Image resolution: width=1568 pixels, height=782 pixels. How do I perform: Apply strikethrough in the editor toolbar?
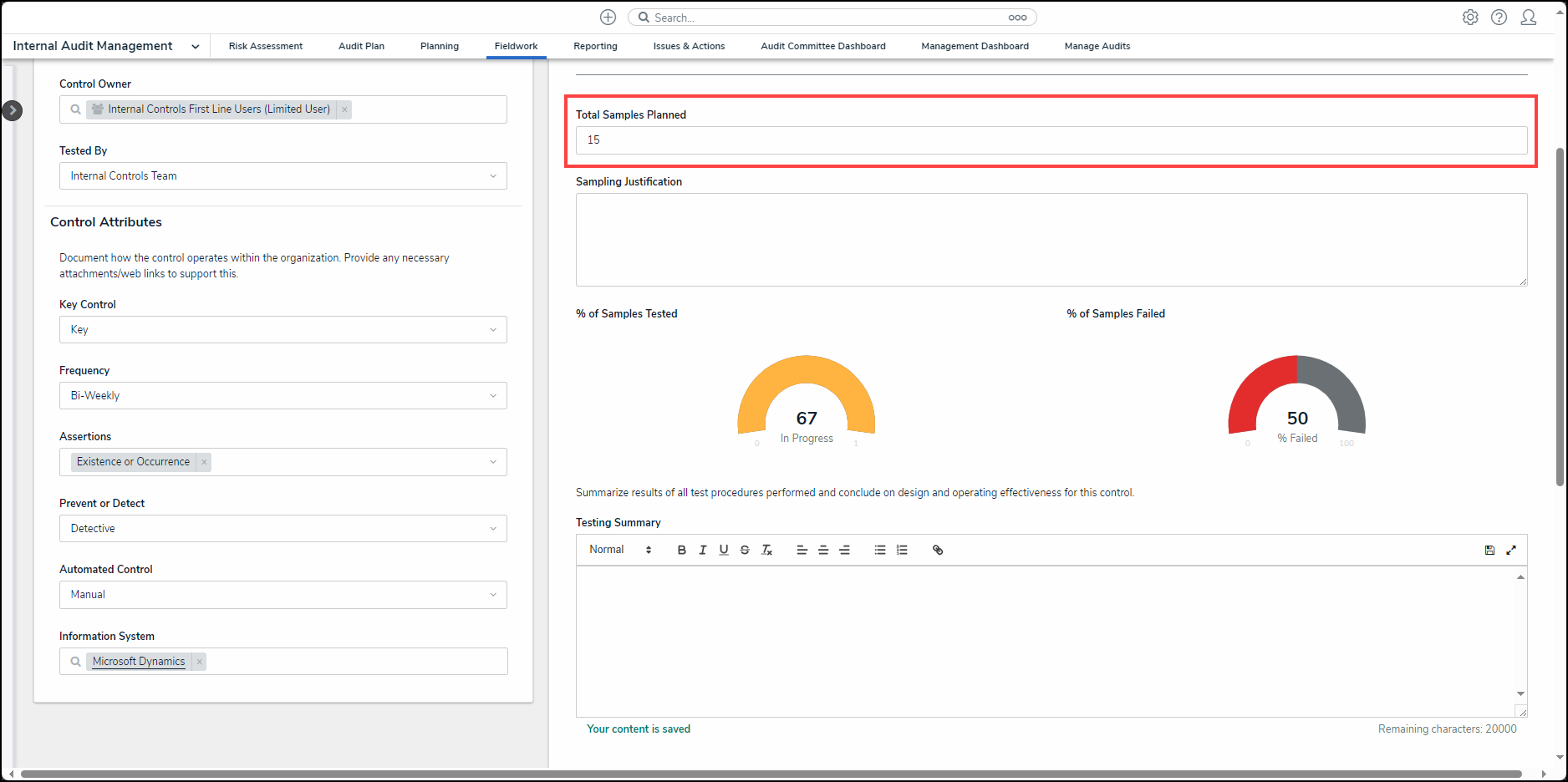745,550
